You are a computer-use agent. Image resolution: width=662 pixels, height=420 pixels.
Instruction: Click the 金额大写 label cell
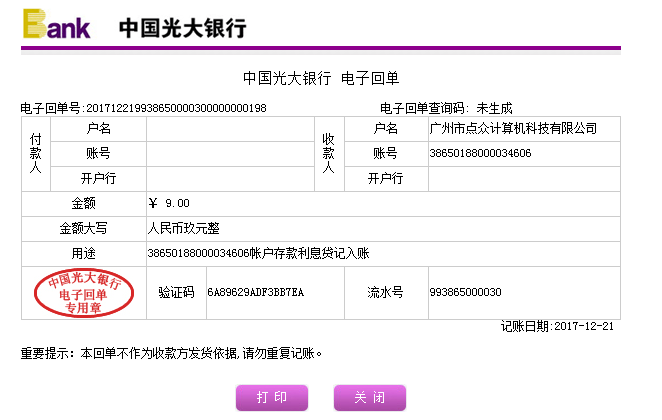click(84, 229)
